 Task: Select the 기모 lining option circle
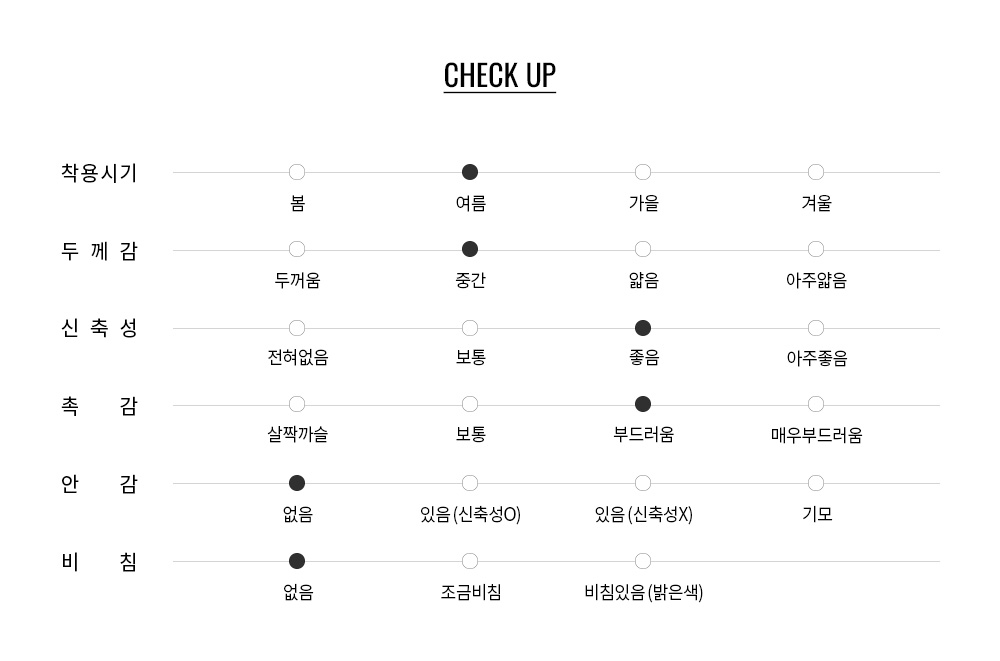pyautogui.click(x=816, y=483)
